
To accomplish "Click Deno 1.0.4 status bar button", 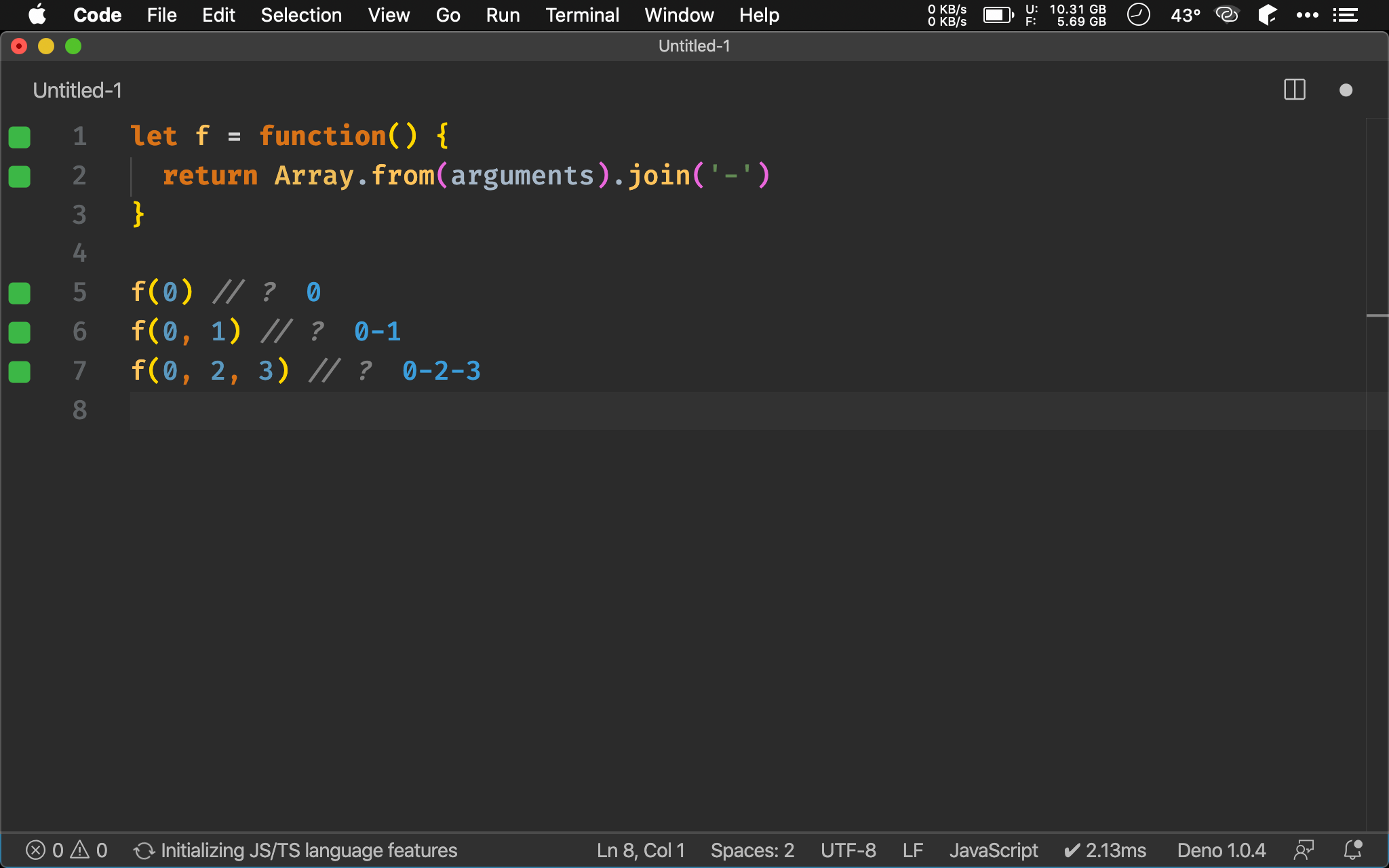I will coord(1221,850).
